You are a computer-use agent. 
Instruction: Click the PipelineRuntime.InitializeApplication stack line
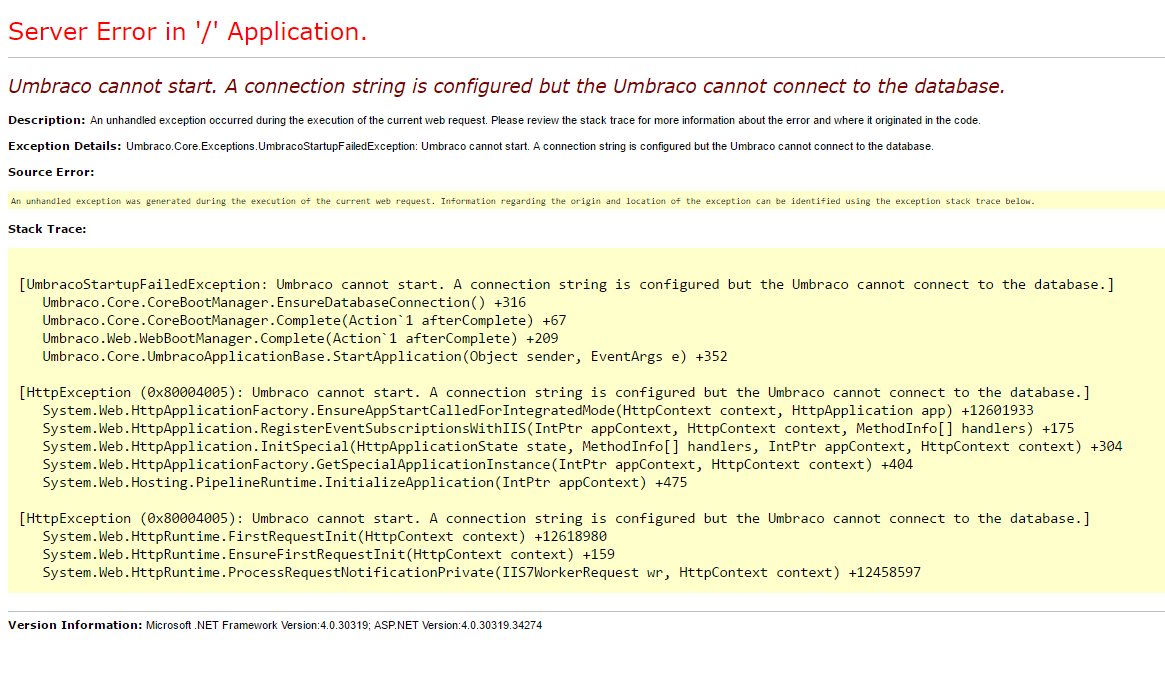[x=366, y=483]
